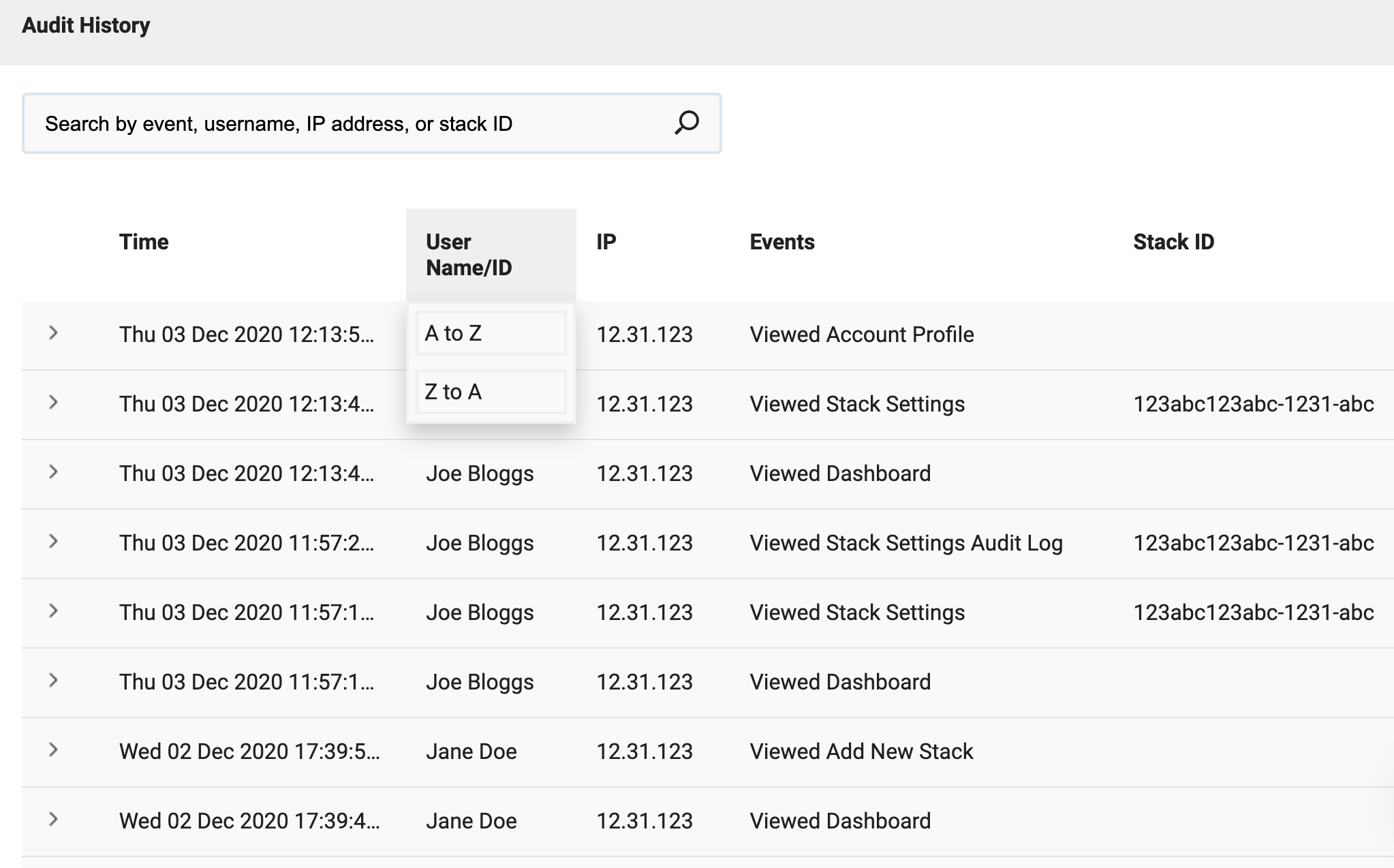Image resolution: width=1394 pixels, height=868 pixels.
Task: Click the Time column header
Action: coord(144,242)
